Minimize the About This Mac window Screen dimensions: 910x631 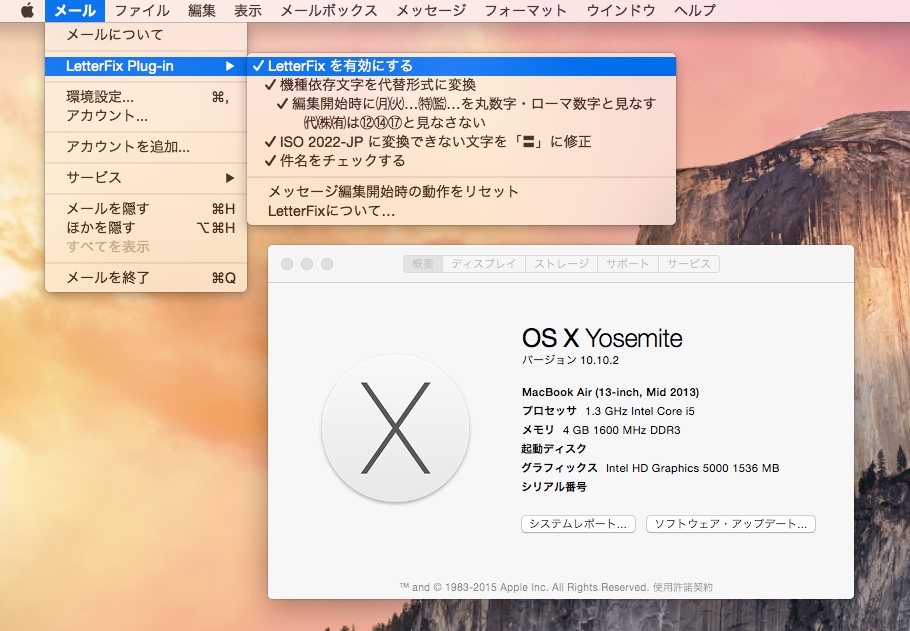click(307, 264)
